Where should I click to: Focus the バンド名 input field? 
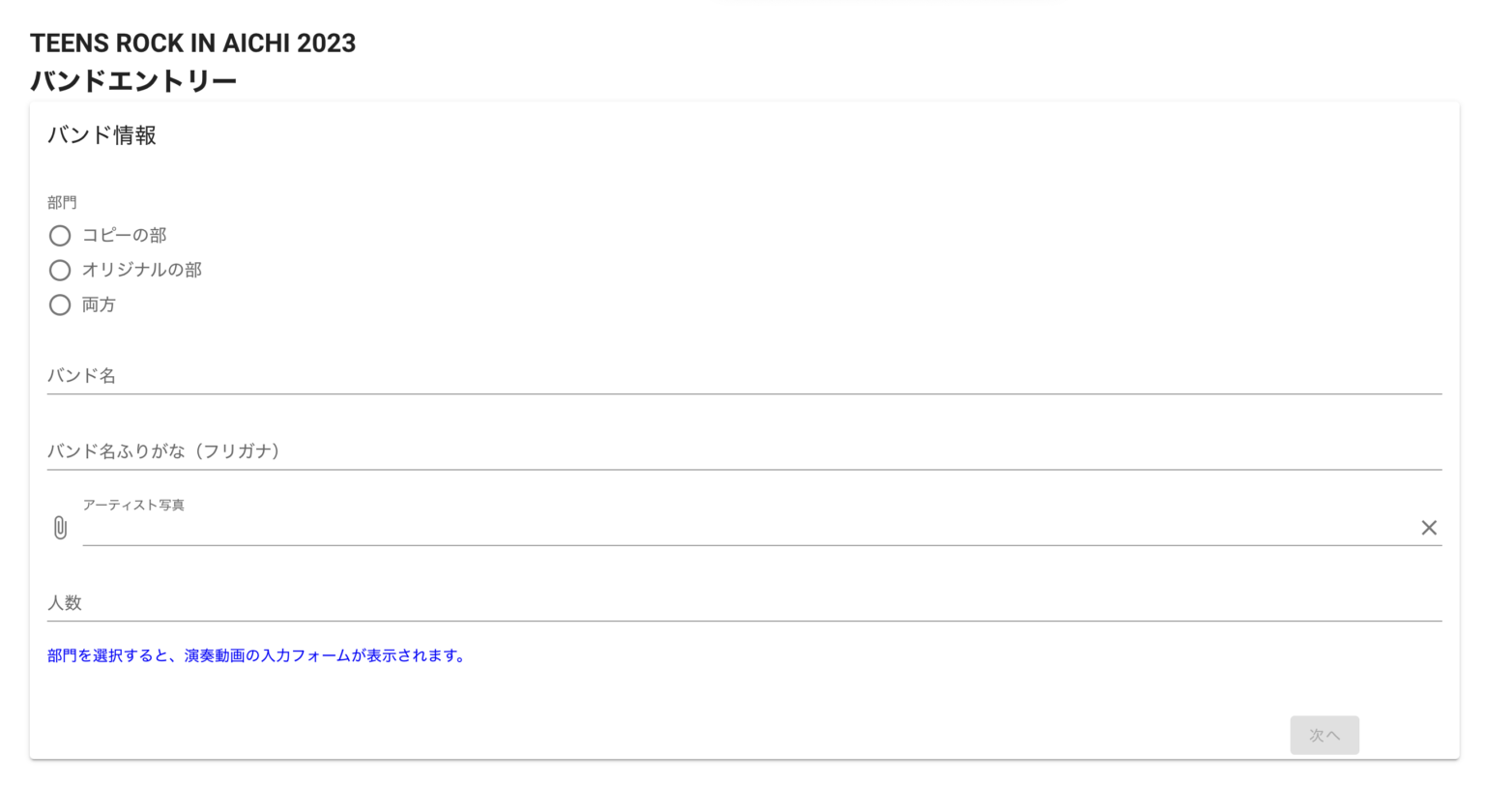[x=744, y=376]
